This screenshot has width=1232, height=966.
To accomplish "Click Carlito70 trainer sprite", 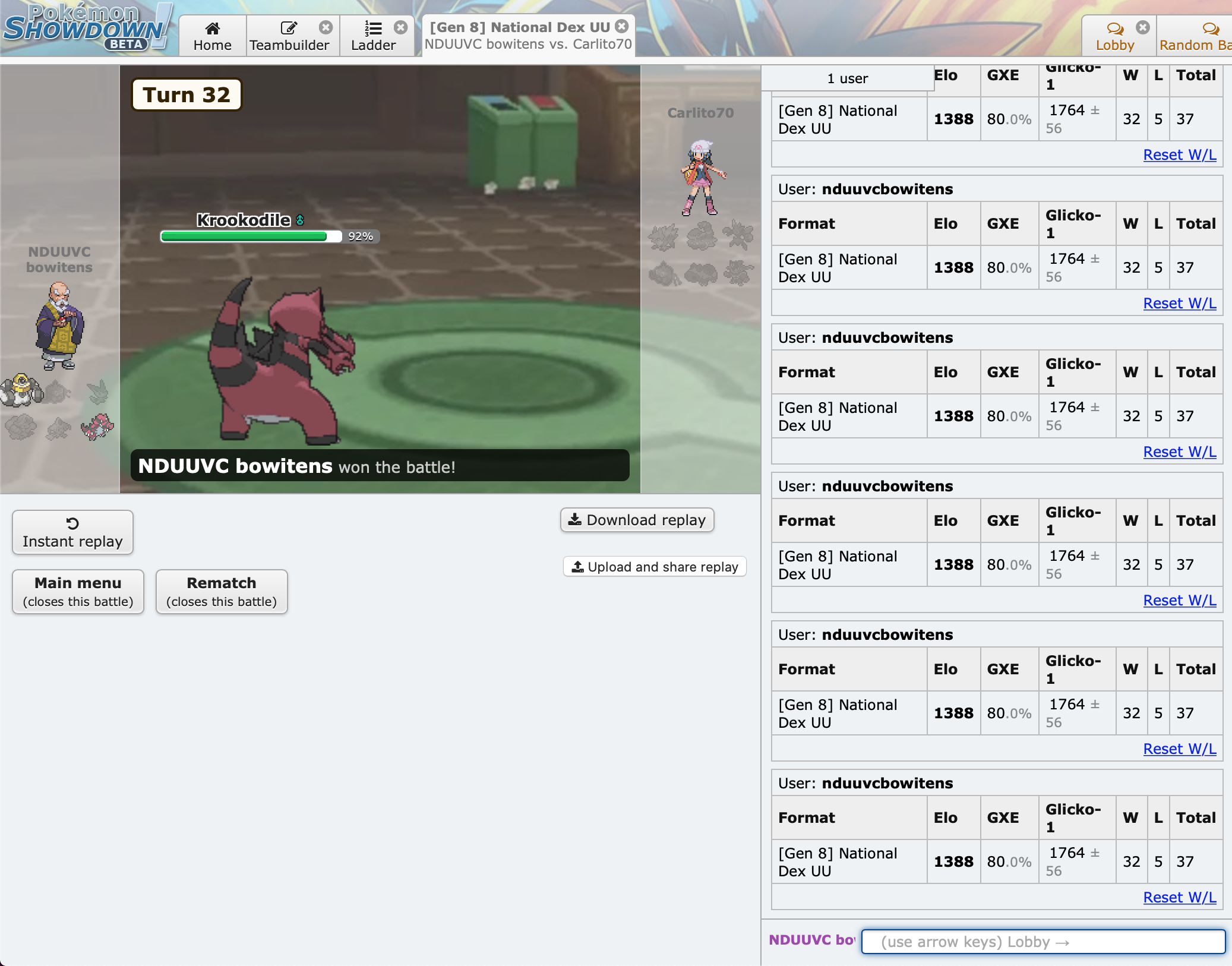I will [x=702, y=177].
